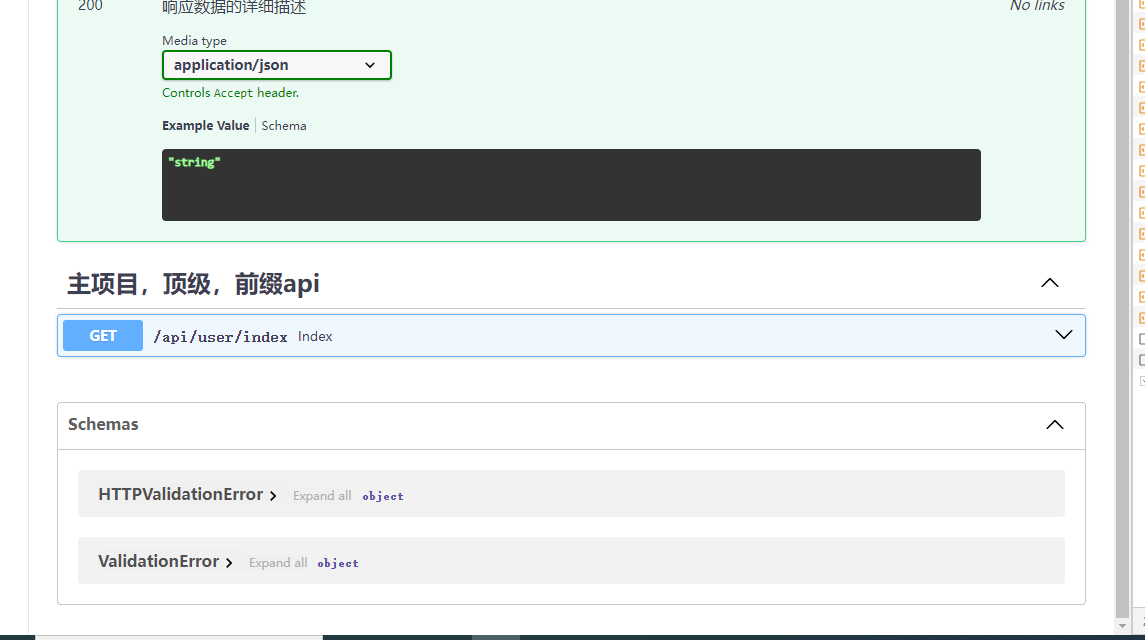
Task: Click the /api/user/index path text
Action: 220,337
